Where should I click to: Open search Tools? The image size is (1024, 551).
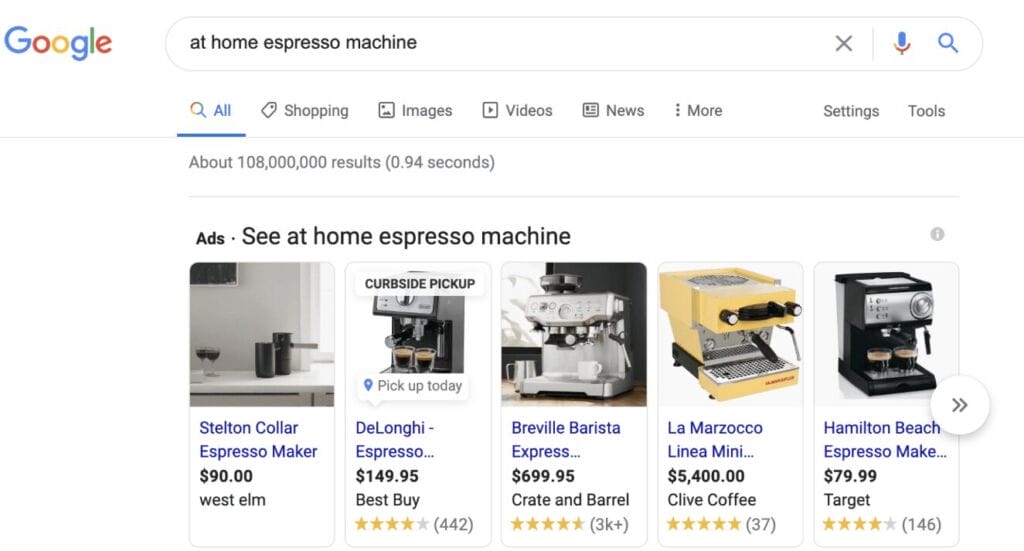[926, 111]
